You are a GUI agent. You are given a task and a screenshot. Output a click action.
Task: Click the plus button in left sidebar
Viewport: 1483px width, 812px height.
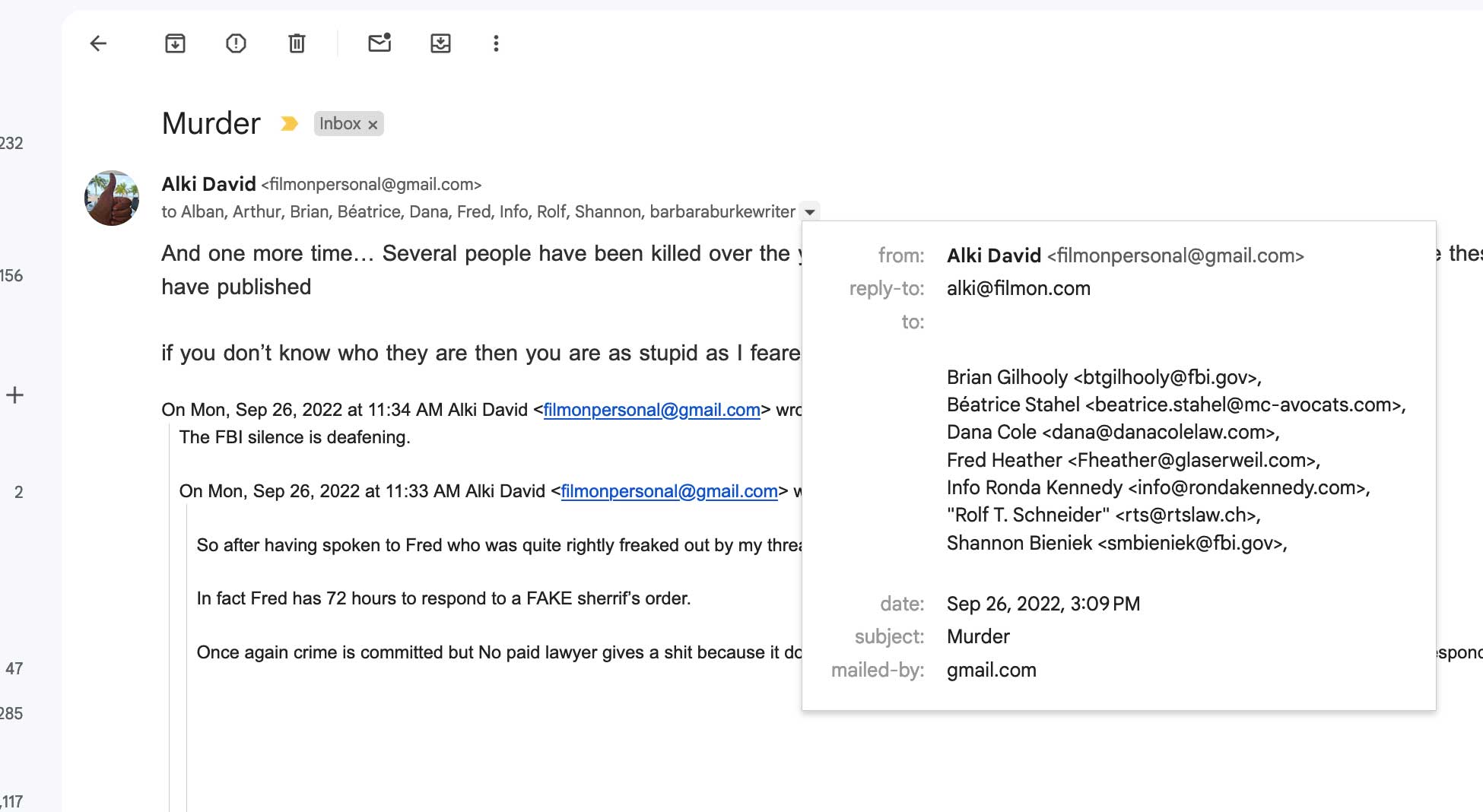(14, 395)
